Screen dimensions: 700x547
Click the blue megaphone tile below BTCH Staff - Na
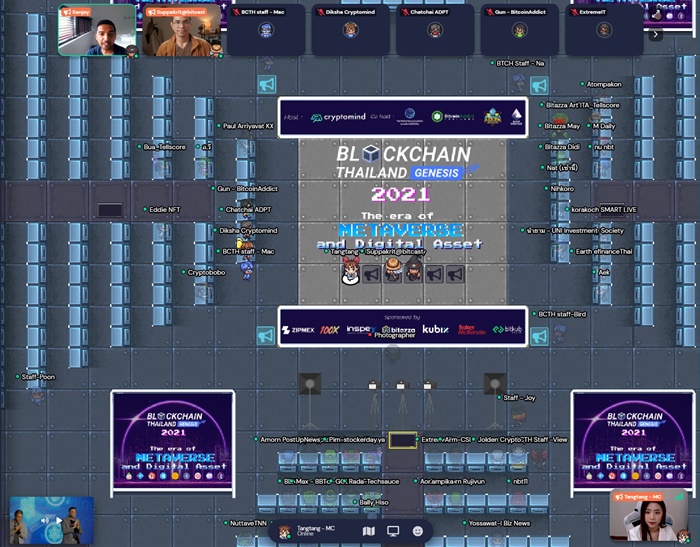point(539,85)
